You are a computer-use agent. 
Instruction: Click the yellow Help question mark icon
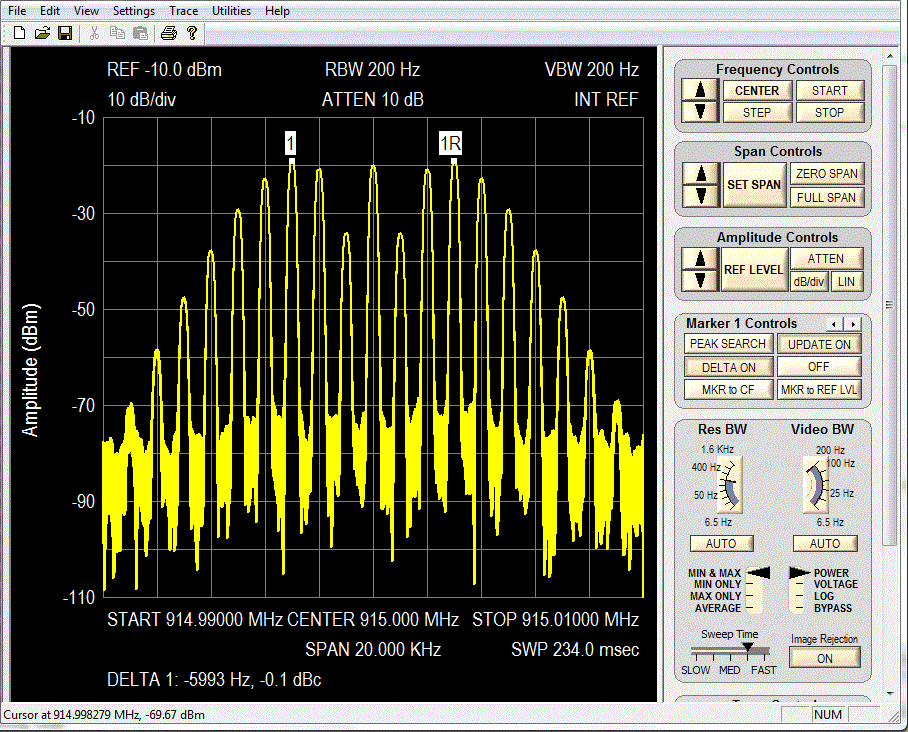(x=192, y=33)
